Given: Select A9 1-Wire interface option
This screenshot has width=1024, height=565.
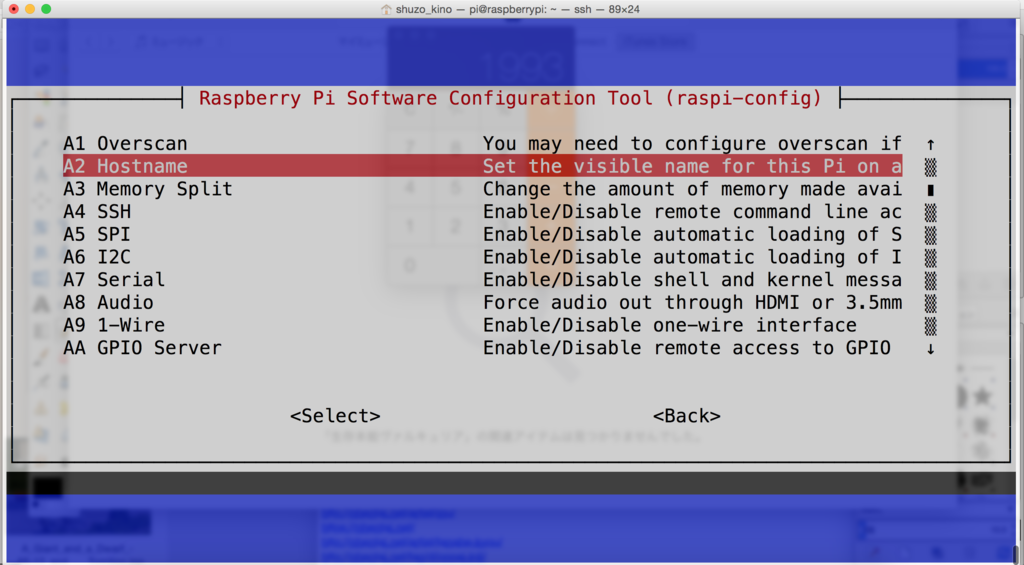Looking at the screenshot, I should tap(482, 325).
